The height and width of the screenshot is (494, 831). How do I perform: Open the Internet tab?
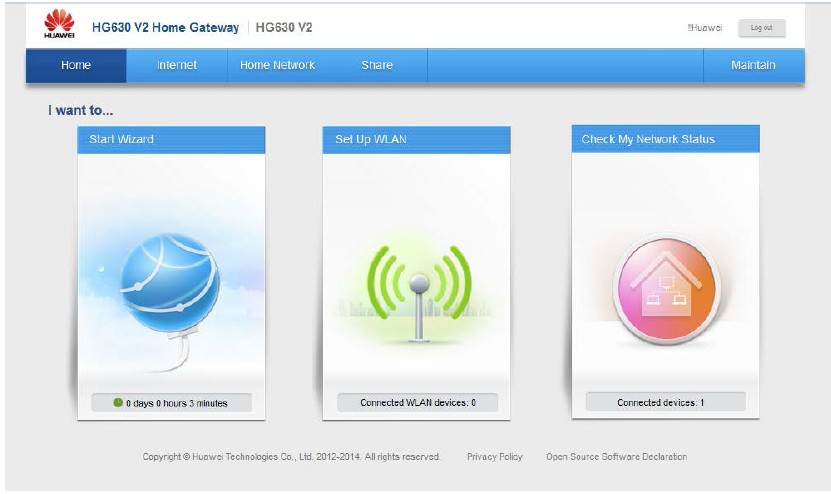tap(177, 65)
